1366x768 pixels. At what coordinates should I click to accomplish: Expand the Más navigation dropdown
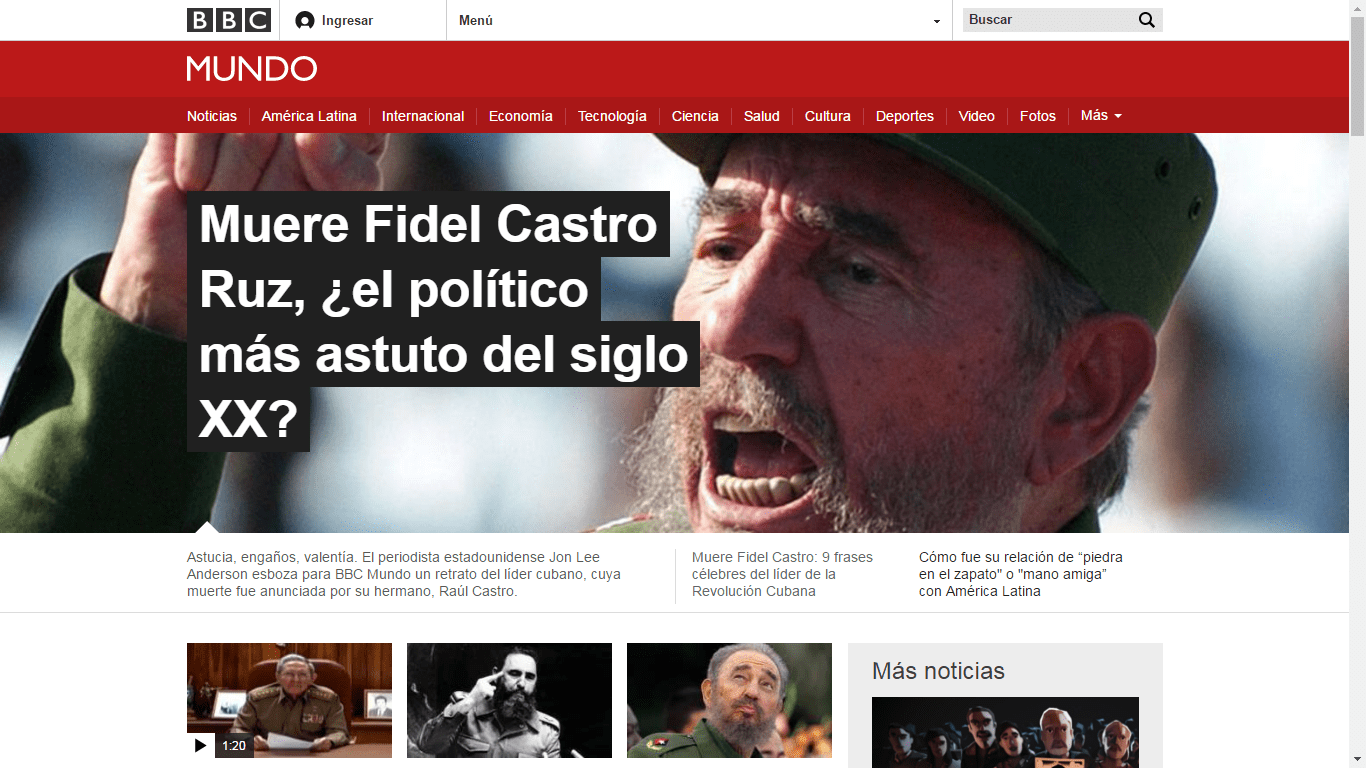coord(1100,115)
